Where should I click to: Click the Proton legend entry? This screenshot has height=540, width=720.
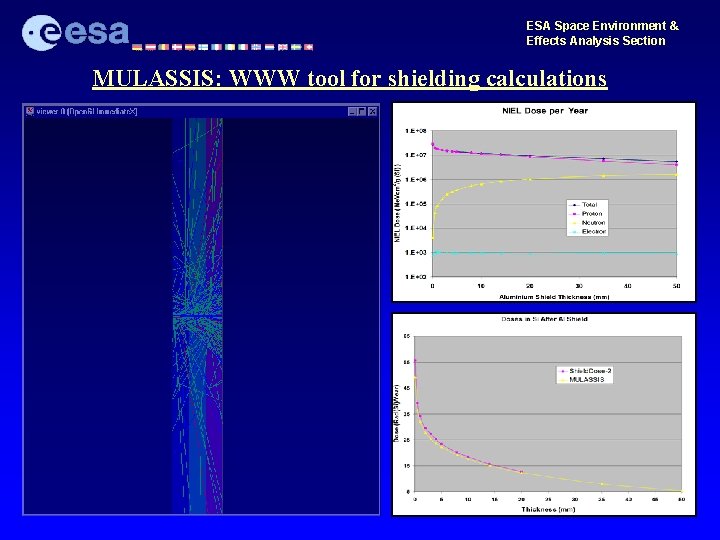point(585,214)
